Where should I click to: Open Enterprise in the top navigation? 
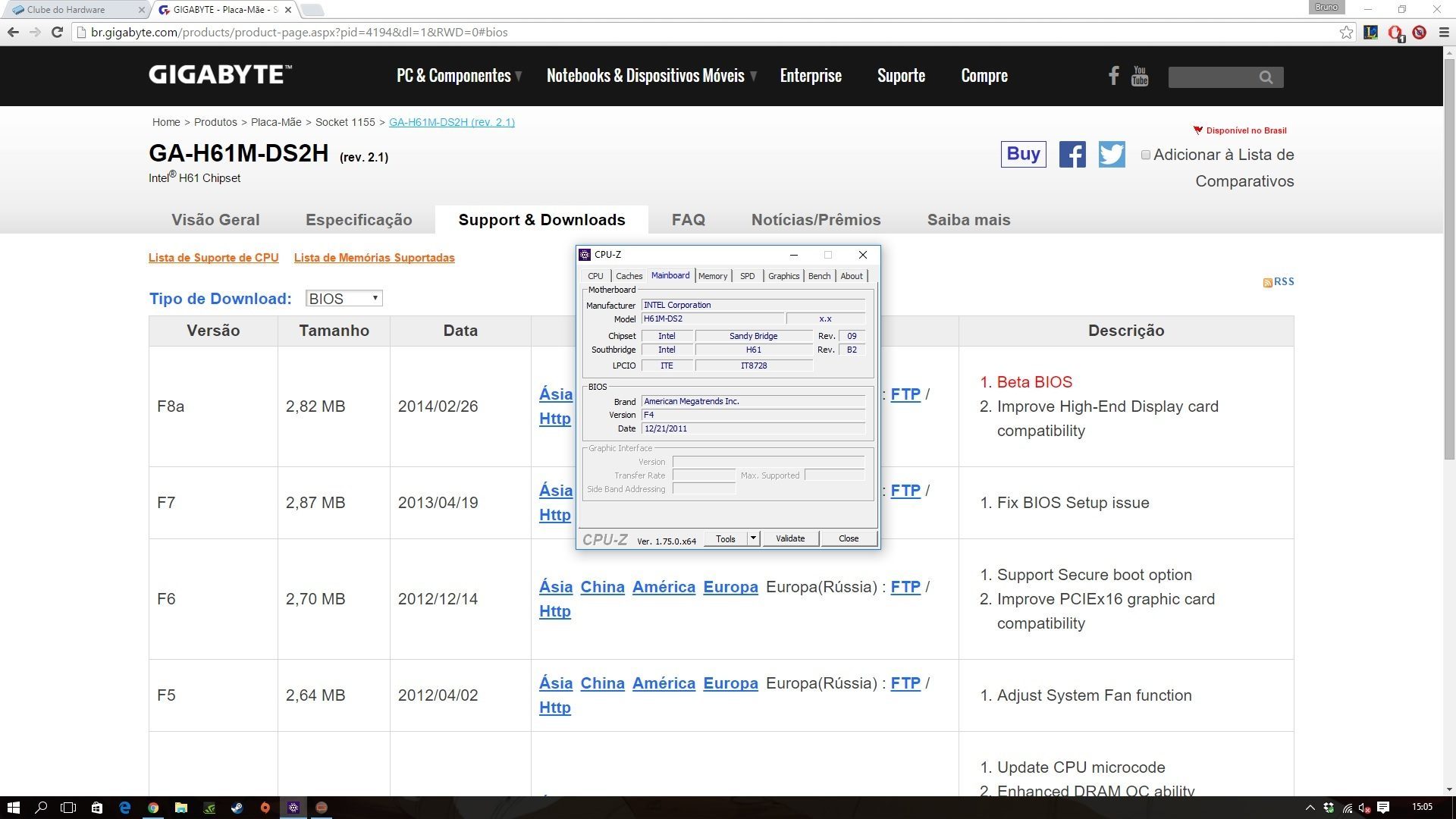[x=811, y=76]
